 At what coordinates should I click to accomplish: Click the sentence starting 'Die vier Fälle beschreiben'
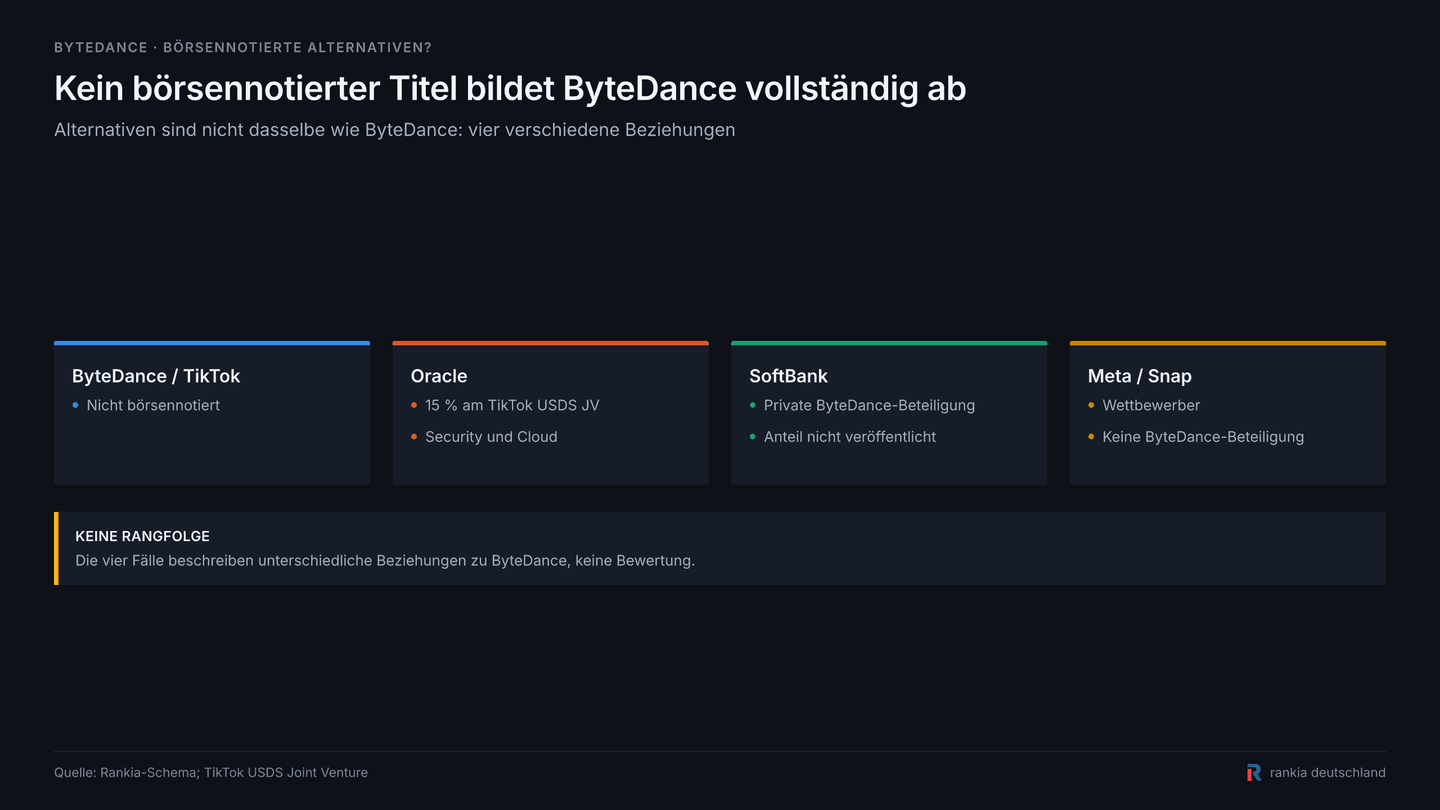[385, 560]
